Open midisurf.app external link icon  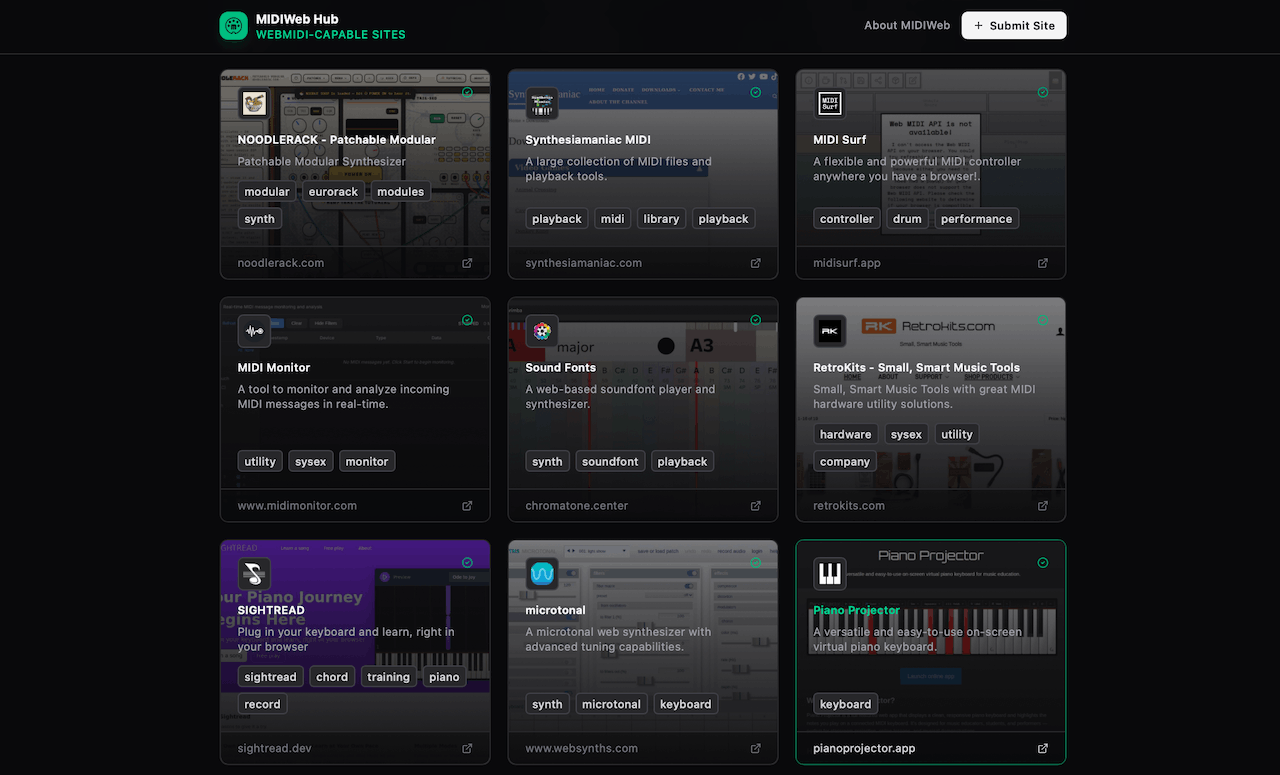[1043, 263]
